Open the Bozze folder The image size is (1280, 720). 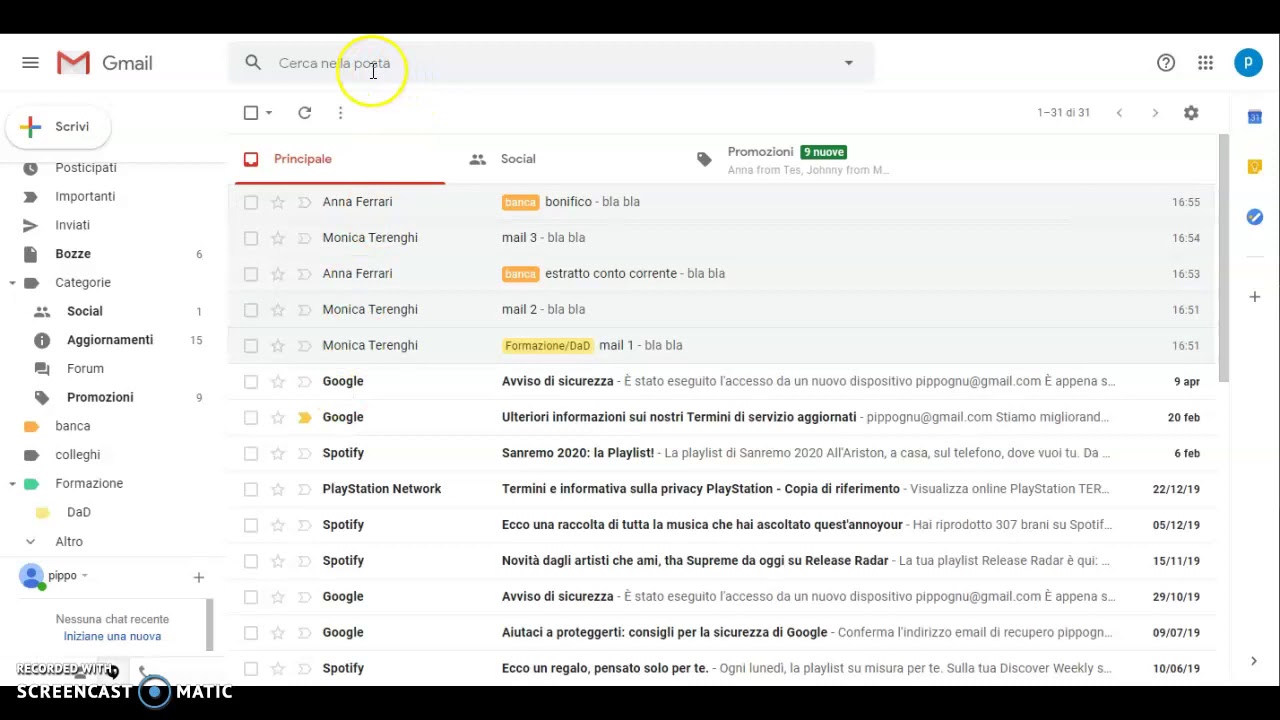73,254
